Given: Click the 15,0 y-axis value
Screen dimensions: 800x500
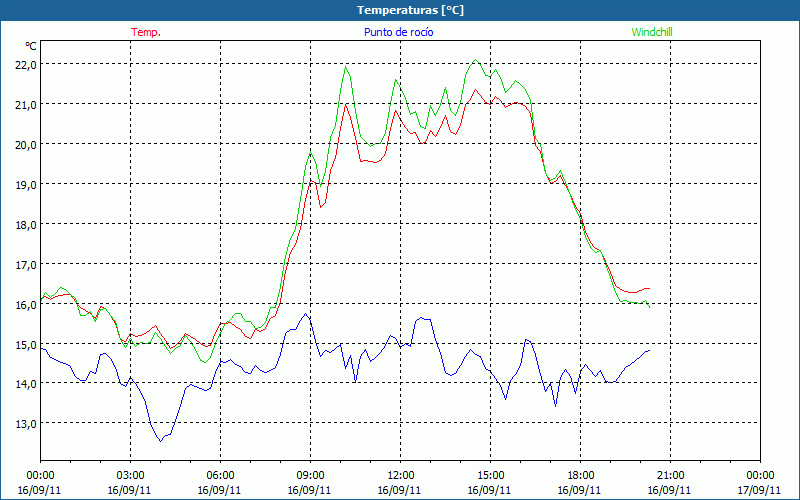Looking at the screenshot, I should pos(26,344).
